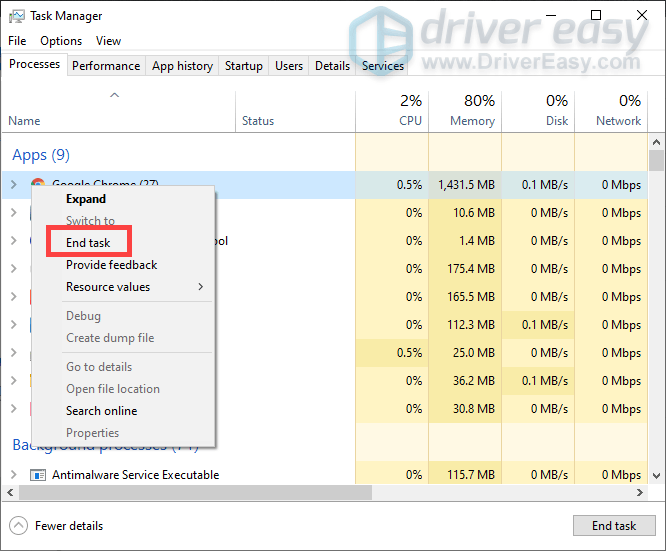This screenshot has width=666, height=551.
Task: Click the 1,431.5 MB memory cell
Action: pos(465,184)
